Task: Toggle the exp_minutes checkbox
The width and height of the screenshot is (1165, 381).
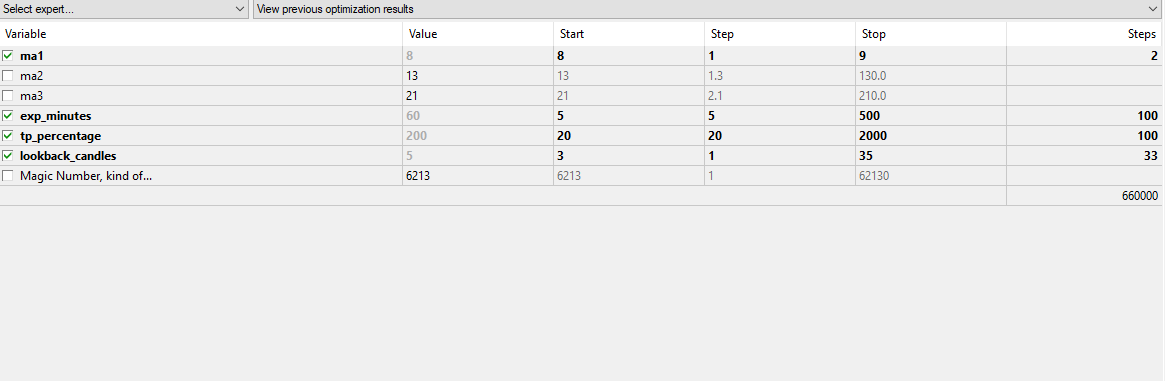Action: [x=7, y=116]
